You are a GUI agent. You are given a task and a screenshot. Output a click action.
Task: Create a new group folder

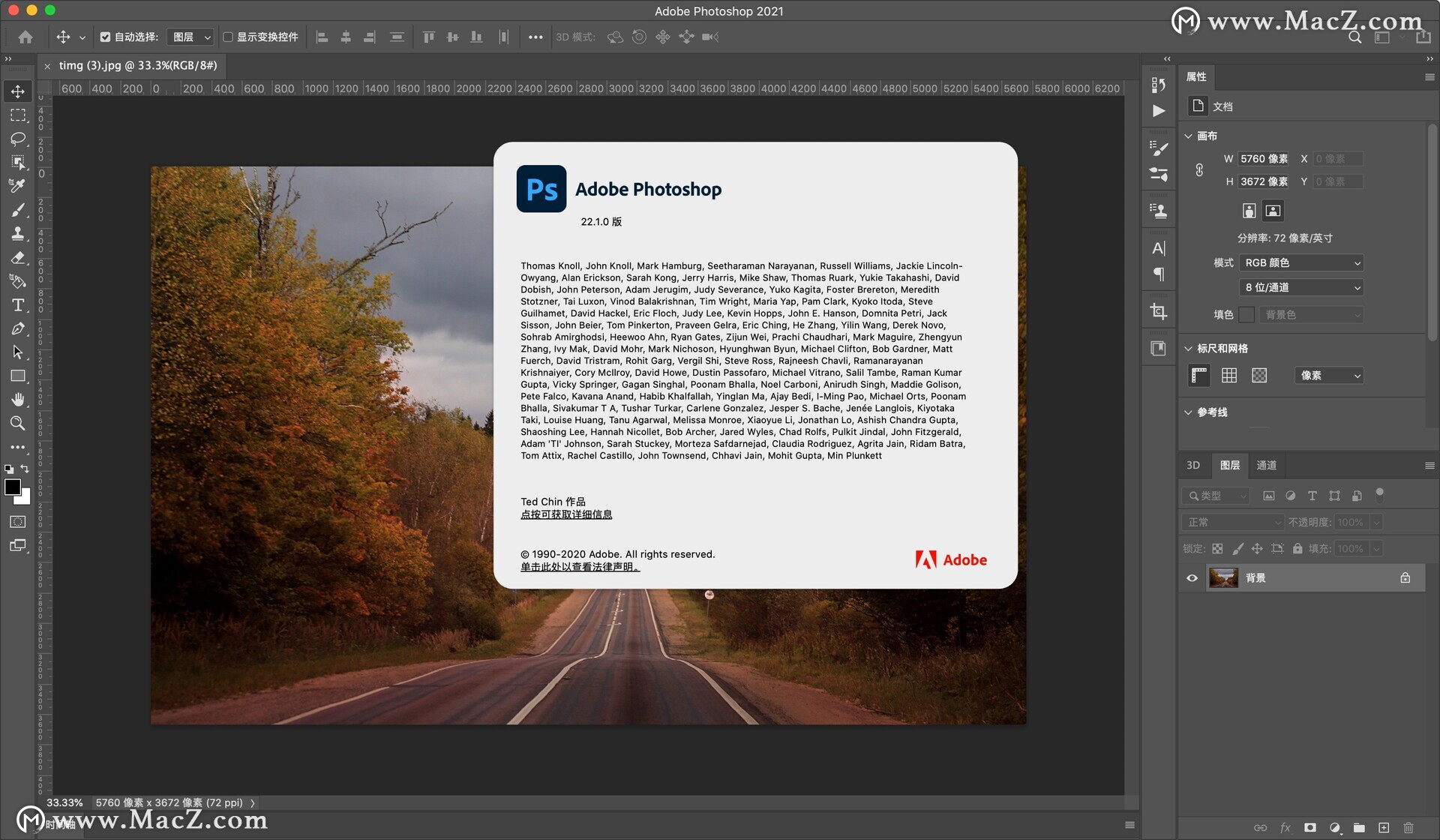(x=1359, y=827)
